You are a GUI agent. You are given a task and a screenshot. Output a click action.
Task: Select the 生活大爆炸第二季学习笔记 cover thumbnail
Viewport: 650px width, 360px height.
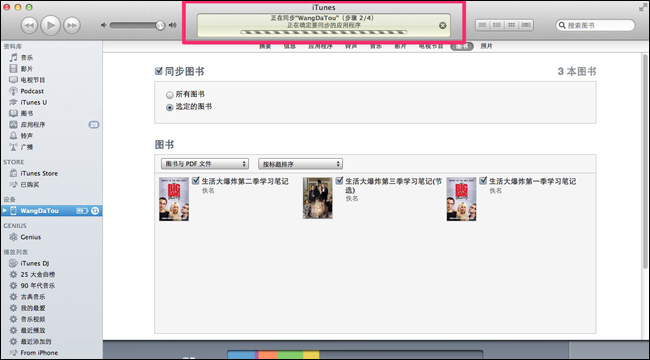174,199
